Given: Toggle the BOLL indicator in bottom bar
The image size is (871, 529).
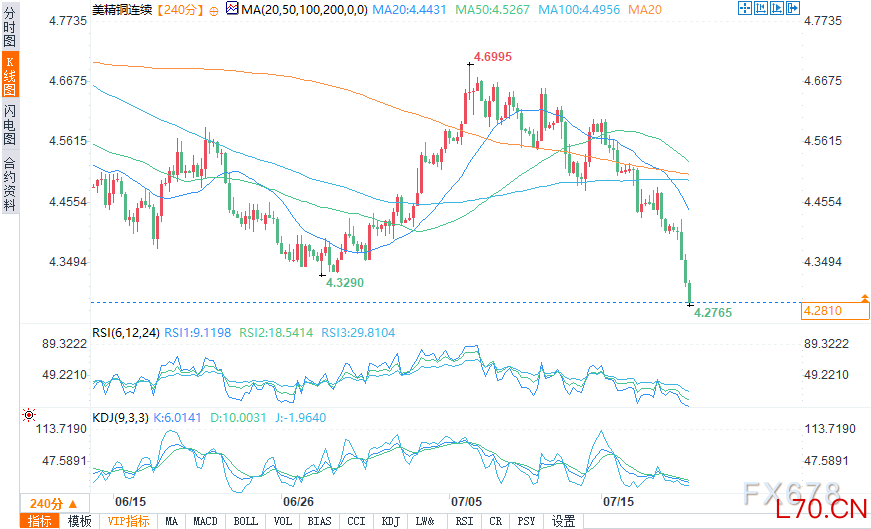Looking at the screenshot, I should pos(244,521).
